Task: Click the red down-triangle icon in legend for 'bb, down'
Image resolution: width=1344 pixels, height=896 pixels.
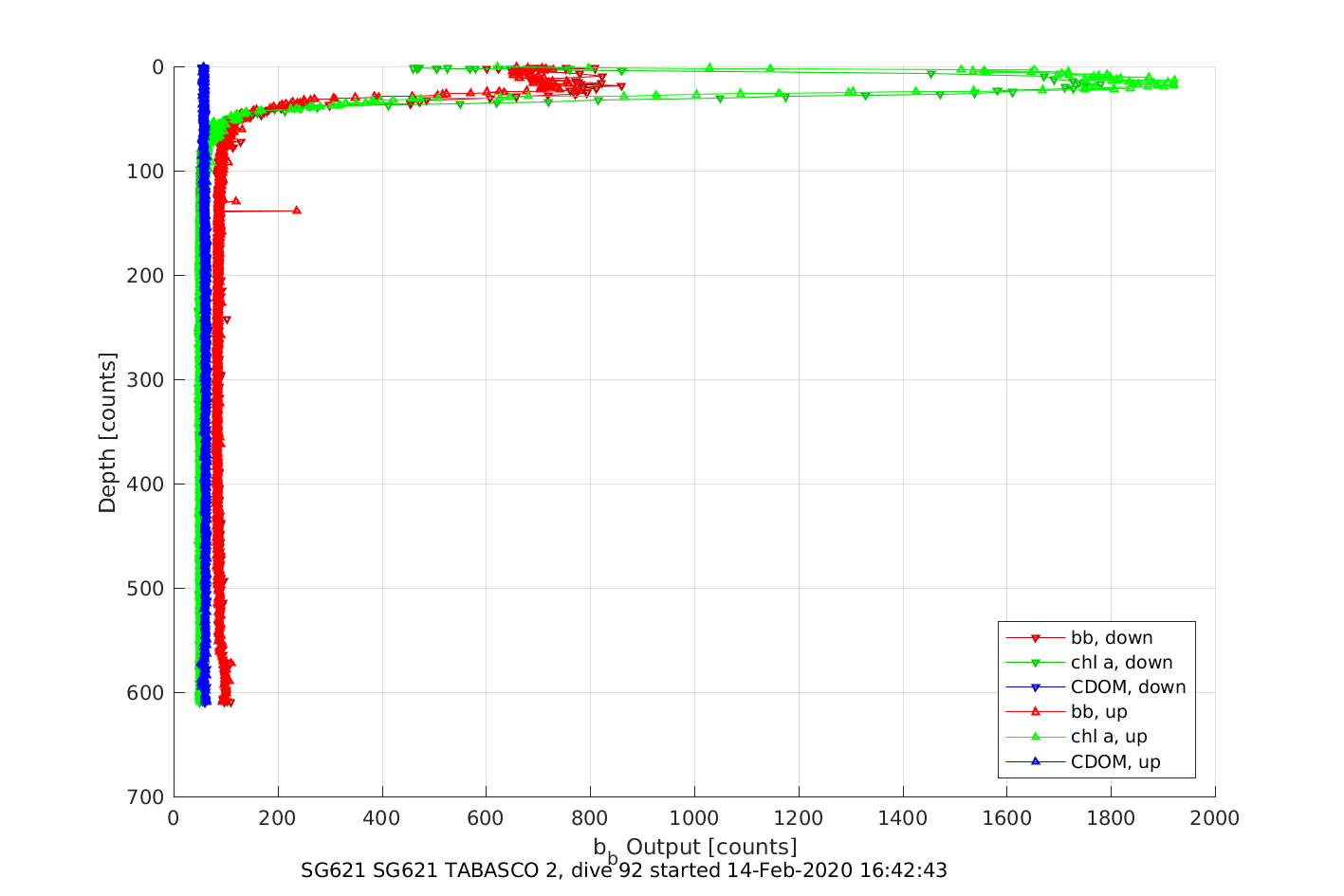Action: 1036,638
